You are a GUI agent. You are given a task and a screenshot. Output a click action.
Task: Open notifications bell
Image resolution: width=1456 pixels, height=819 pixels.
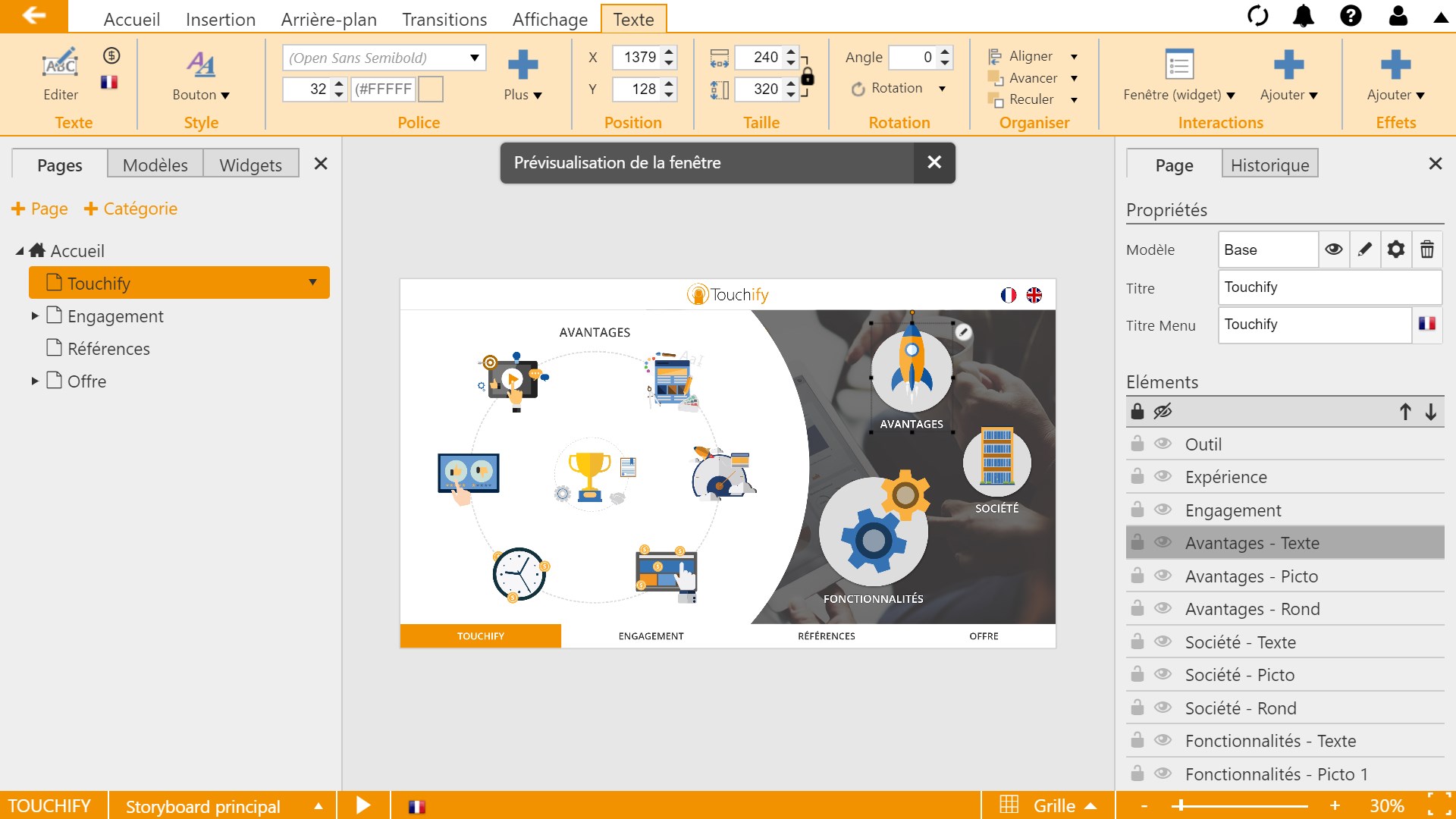[x=1304, y=16]
